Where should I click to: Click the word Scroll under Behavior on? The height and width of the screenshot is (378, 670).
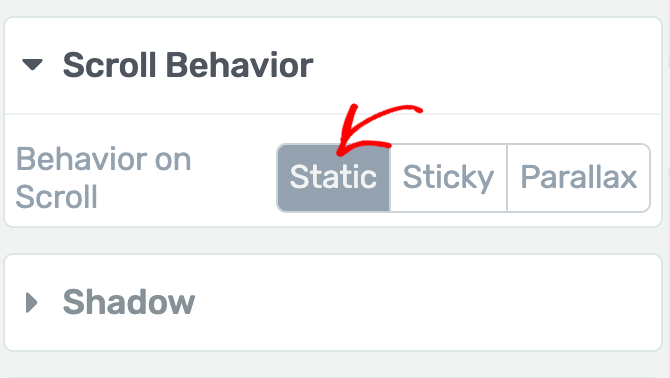tap(56, 196)
